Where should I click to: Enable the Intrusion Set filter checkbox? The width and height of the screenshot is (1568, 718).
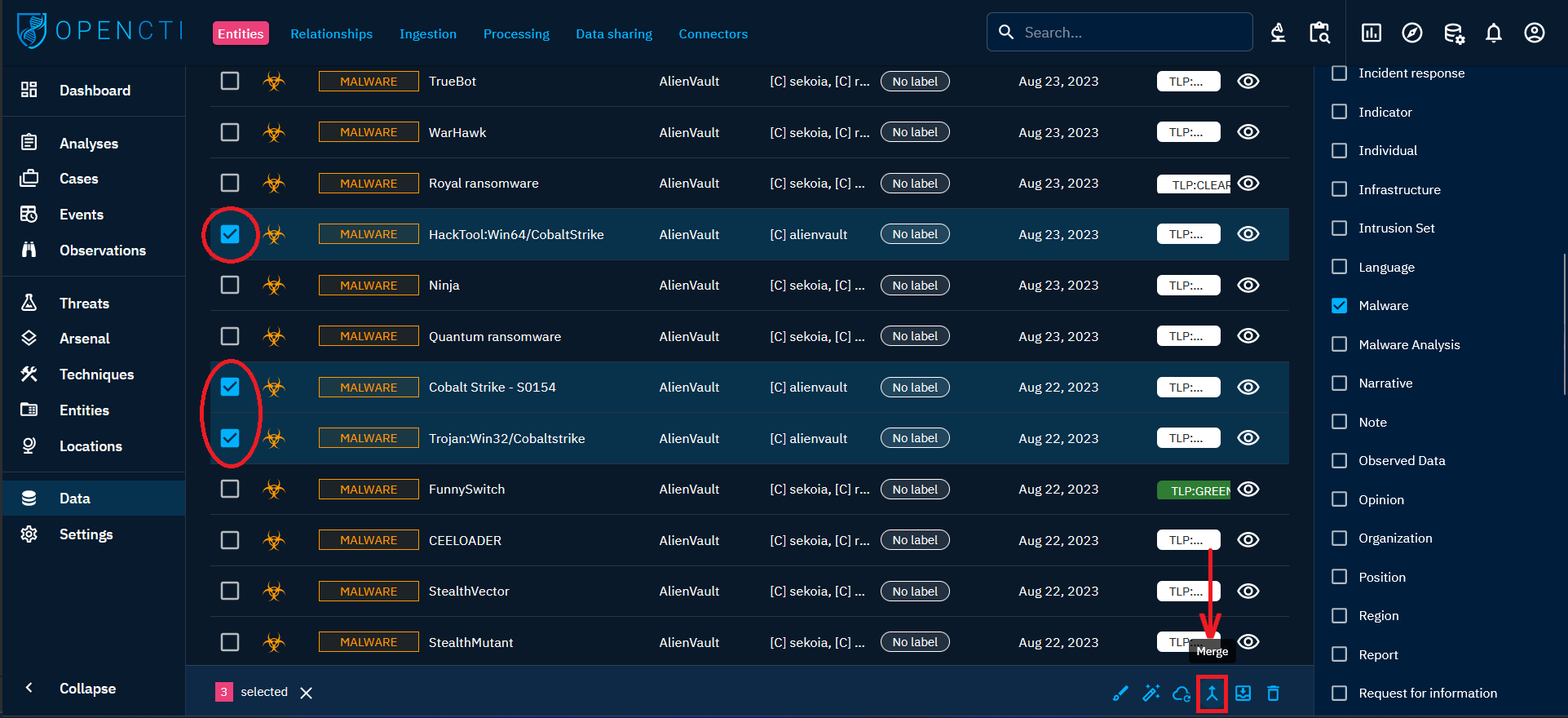1339,228
